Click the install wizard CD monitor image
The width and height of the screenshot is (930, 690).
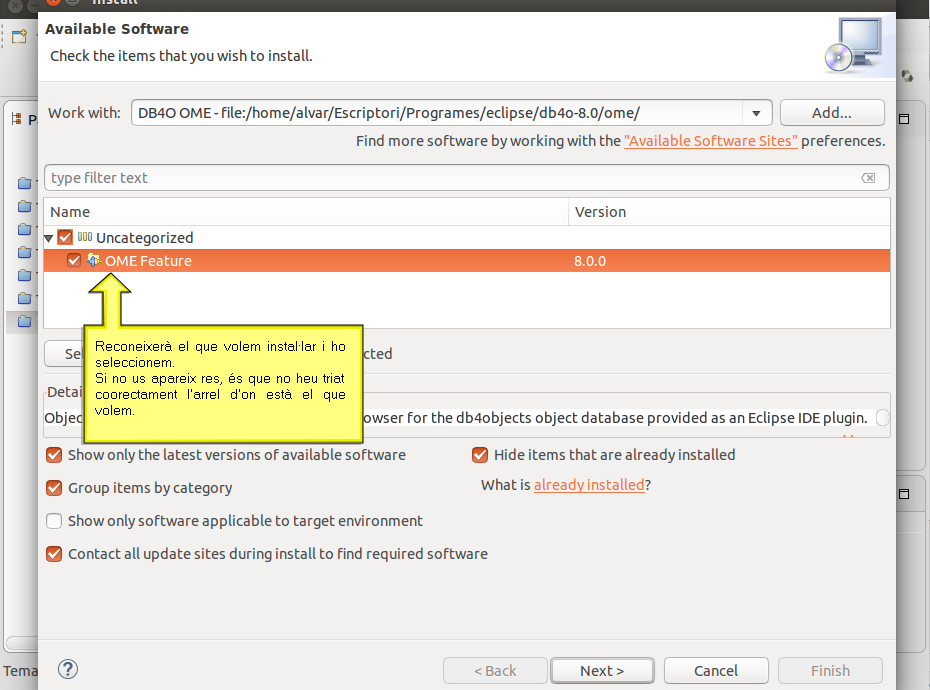point(853,45)
